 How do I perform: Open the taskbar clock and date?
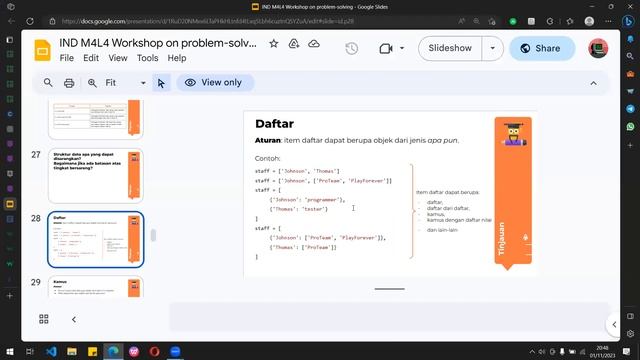click(x=602, y=351)
